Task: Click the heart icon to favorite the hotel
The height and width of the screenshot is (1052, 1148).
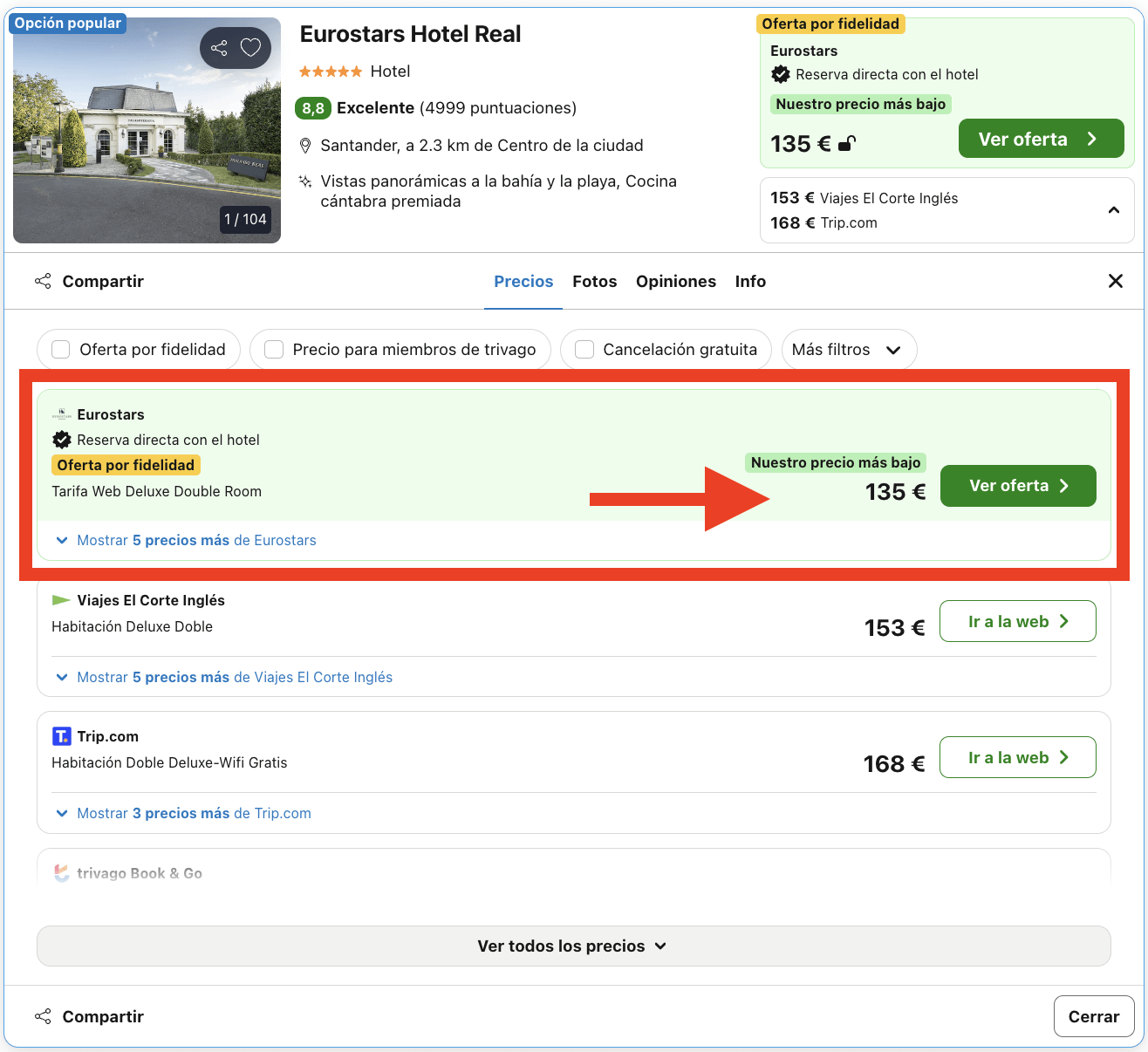Action: pyautogui.click(x=250, y=48)
